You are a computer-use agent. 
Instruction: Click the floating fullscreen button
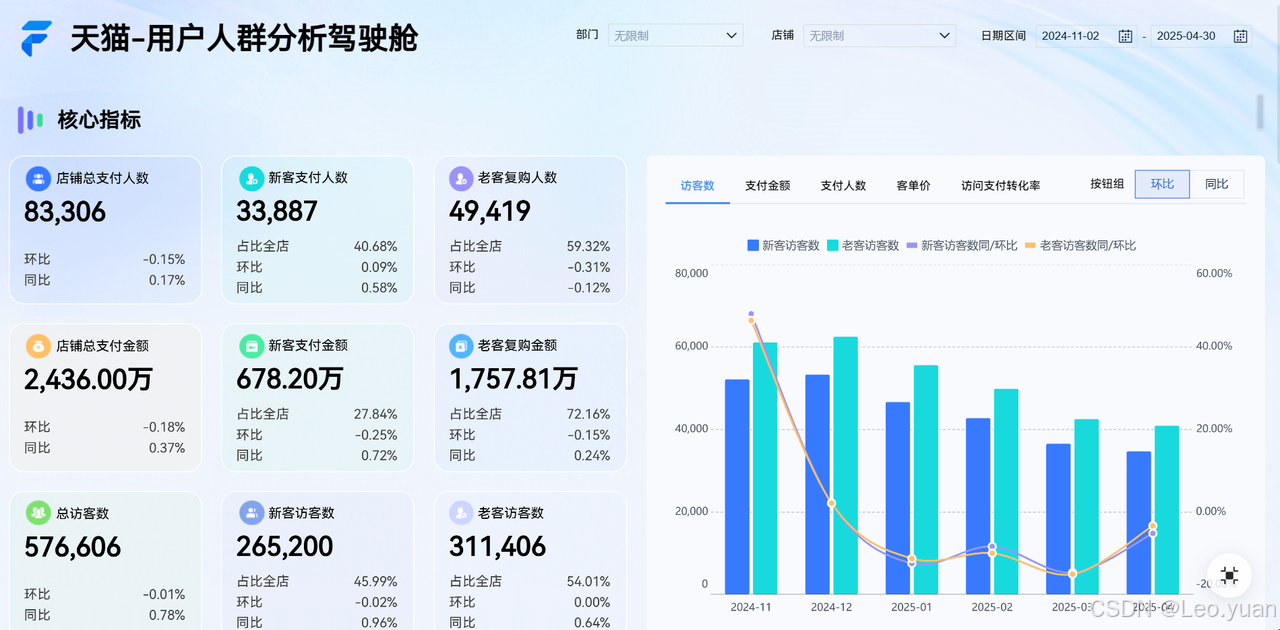click(x=1229, y=575)
